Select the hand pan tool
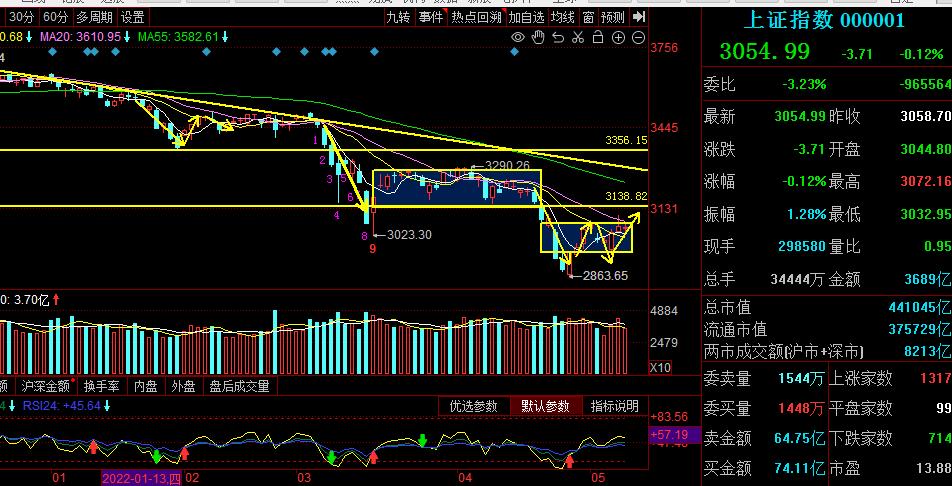Viewport: 952px width, 486px height. (x=538, y=38)
